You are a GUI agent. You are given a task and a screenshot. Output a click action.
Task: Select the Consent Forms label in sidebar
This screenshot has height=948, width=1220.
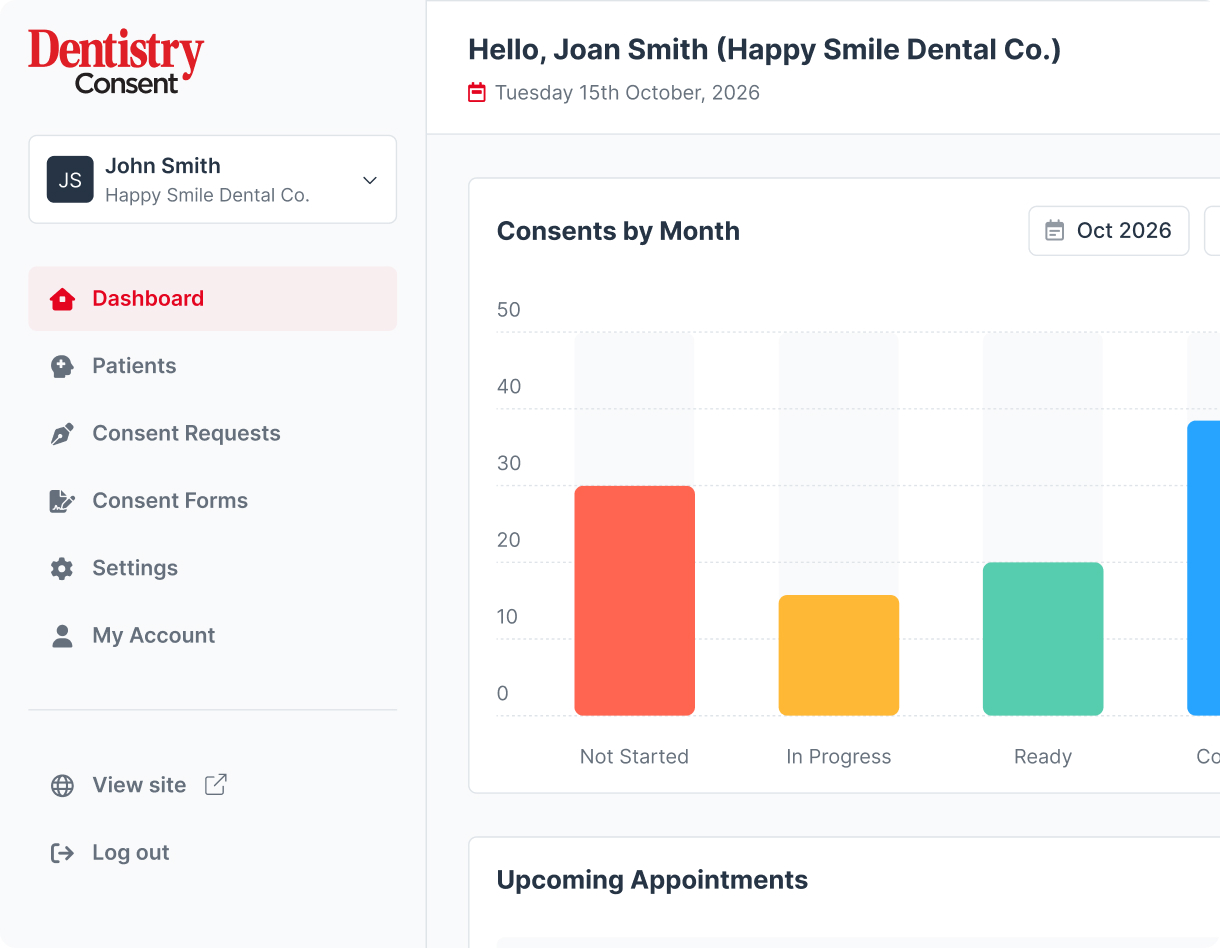[170, 501]
